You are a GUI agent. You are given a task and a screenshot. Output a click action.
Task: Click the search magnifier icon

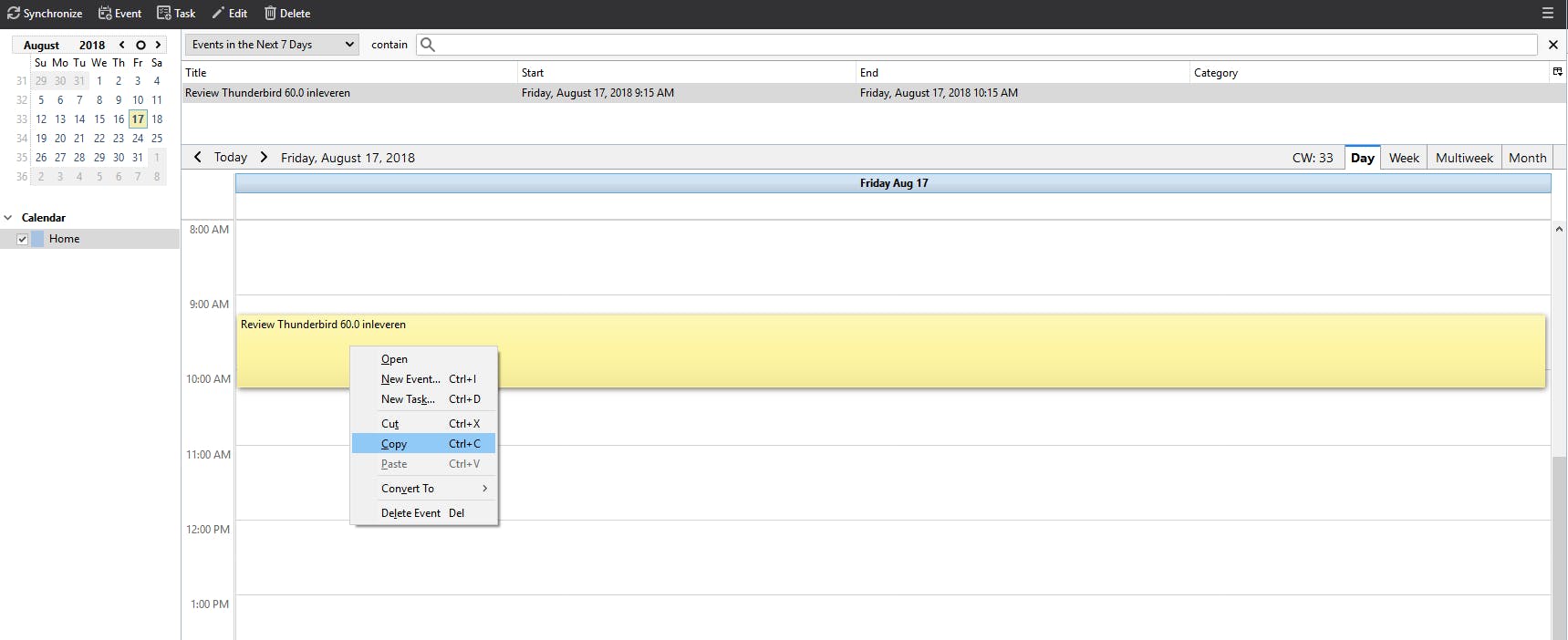pos(428,45)
